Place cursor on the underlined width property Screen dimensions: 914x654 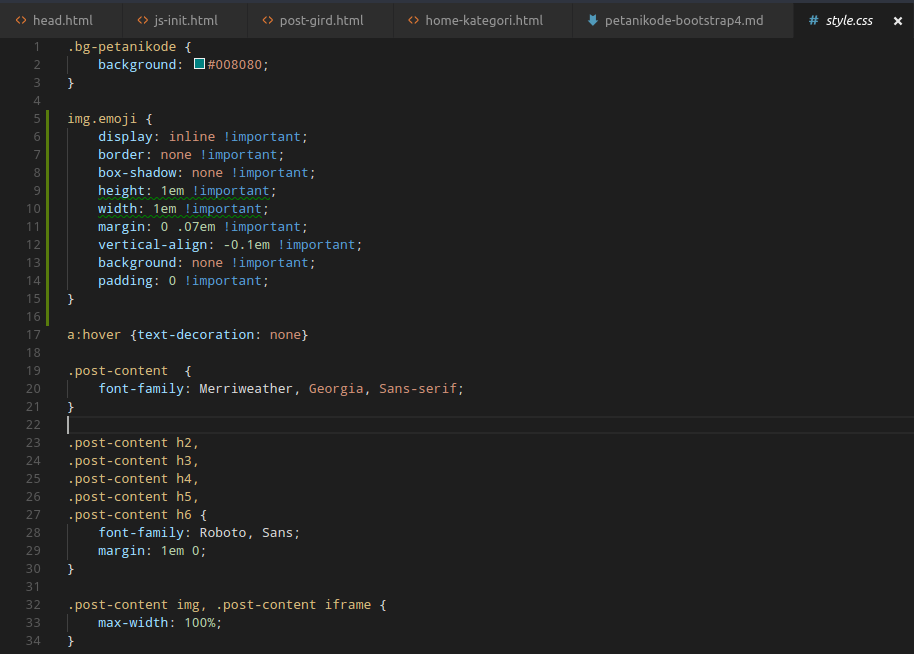coord(113,208)
